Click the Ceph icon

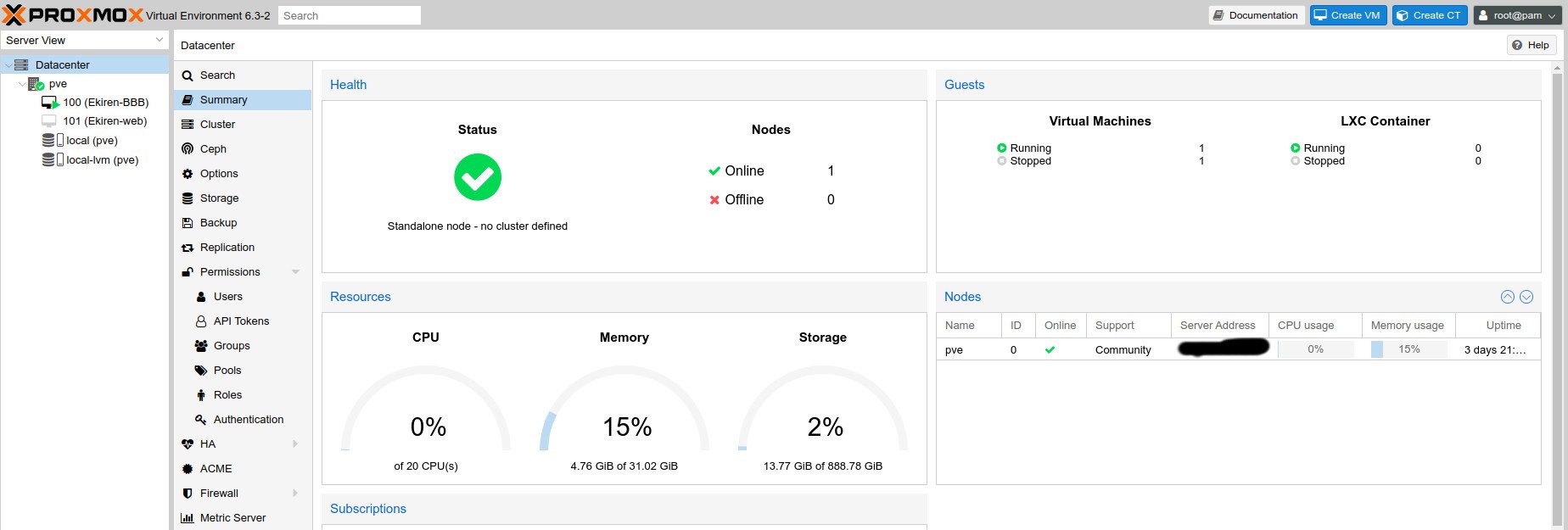pos(188,149)
